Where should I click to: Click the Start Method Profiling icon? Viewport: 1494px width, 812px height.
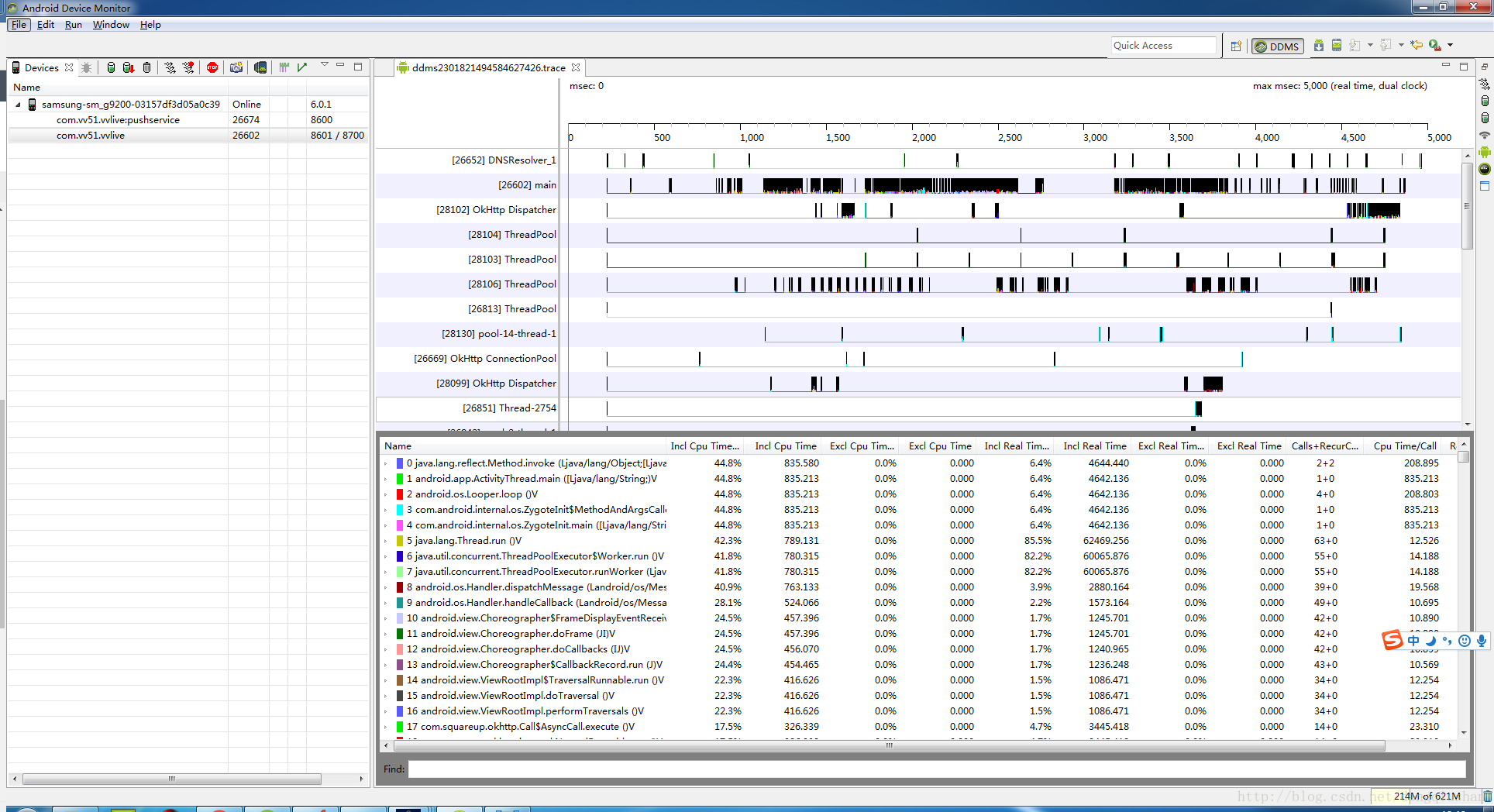(x=188, y=67)
